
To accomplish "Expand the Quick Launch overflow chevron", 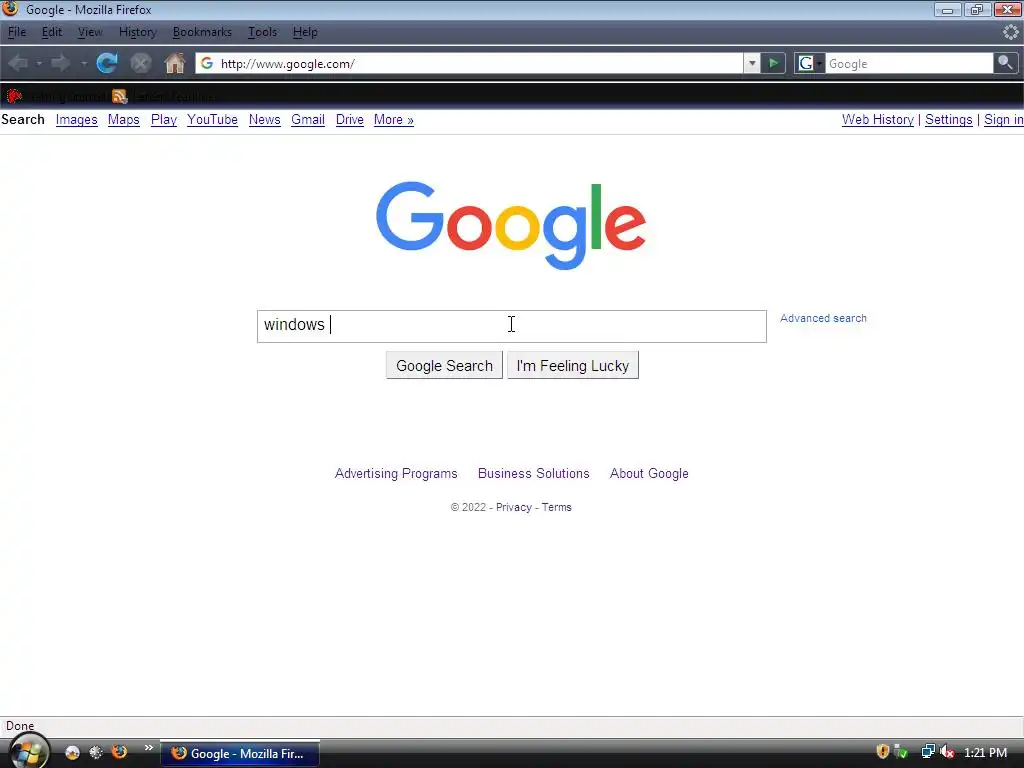I will pos(149,748).
